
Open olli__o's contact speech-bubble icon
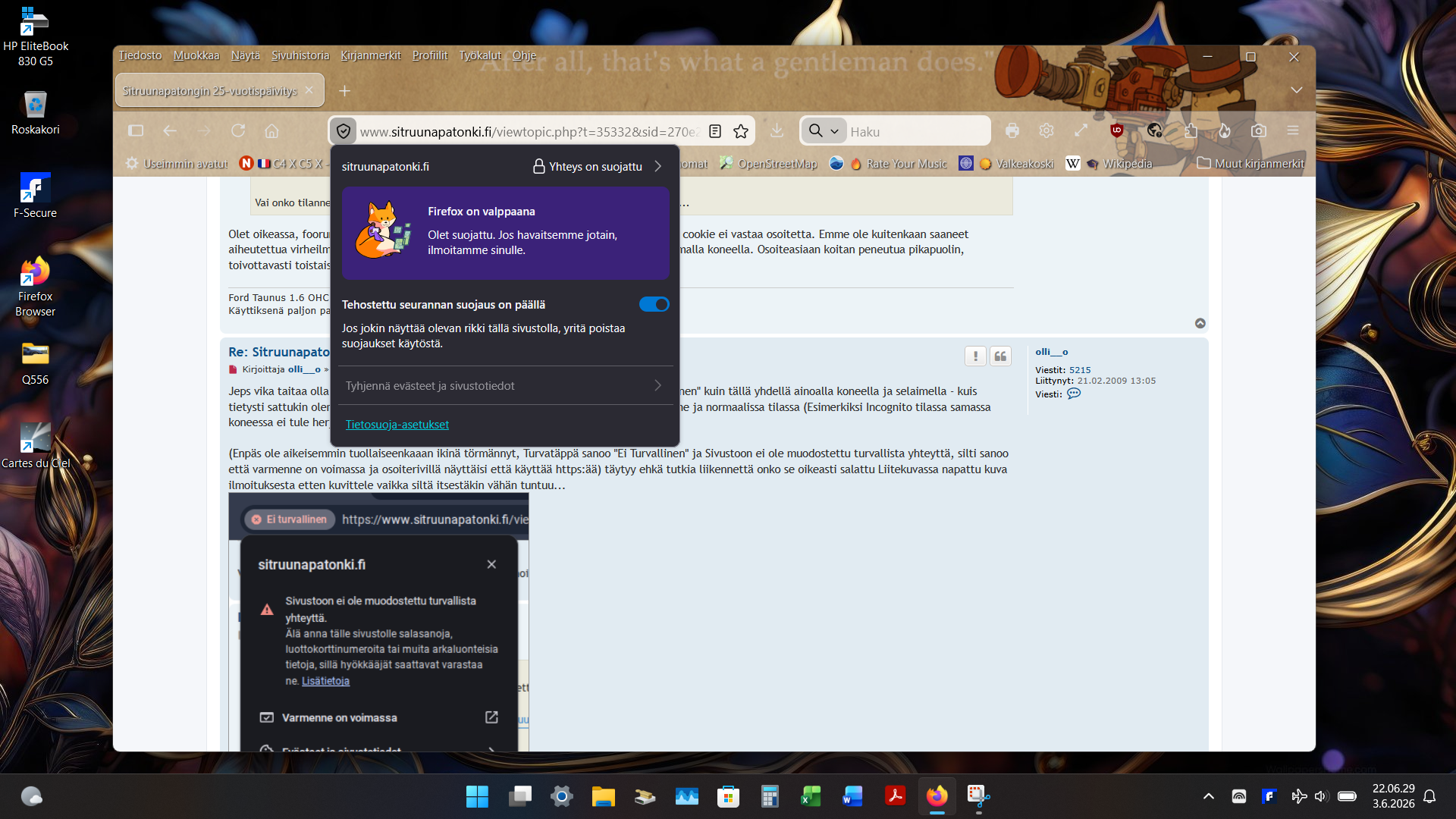(x=1074, y=394)
